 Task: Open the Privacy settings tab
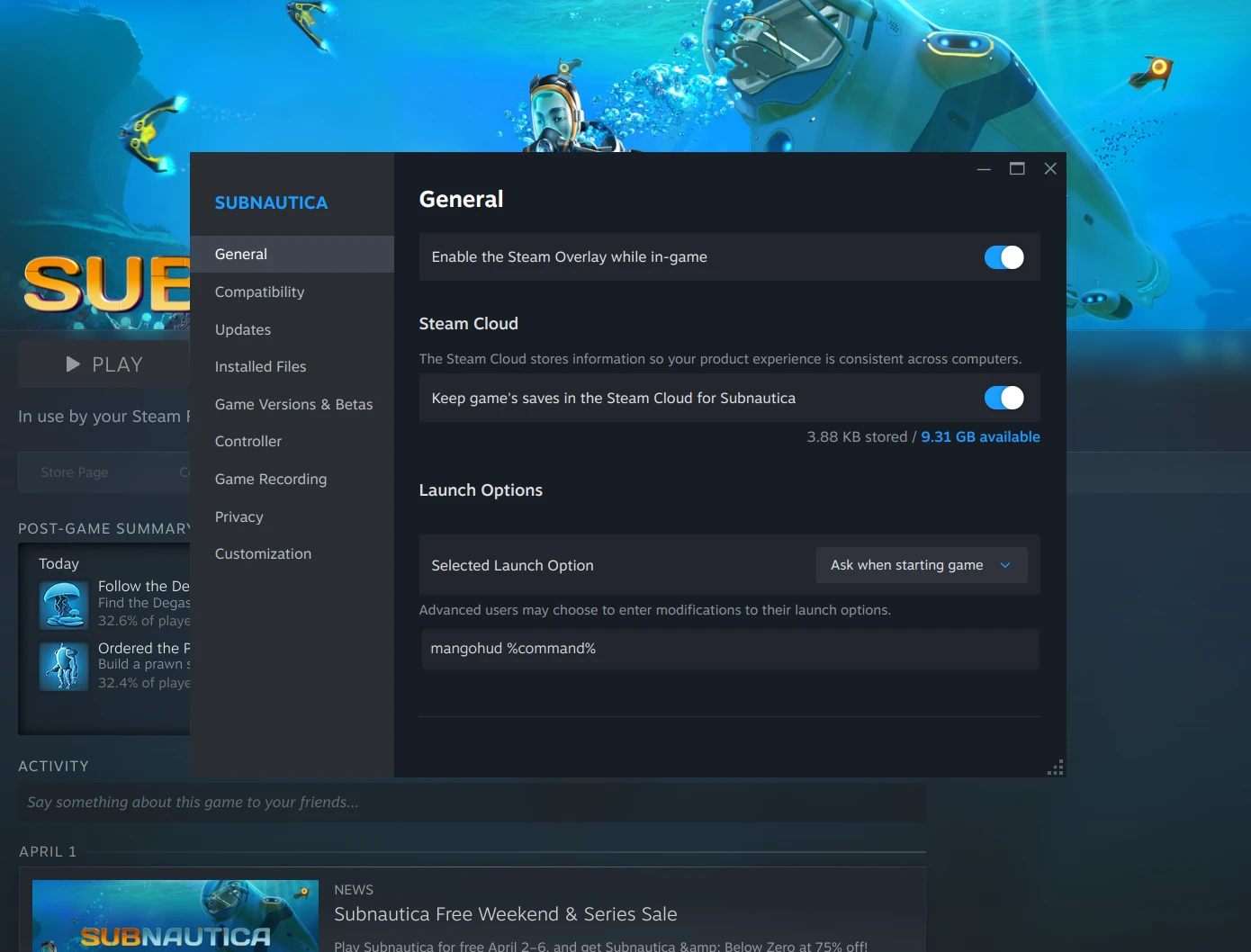(x=292, y=516)
